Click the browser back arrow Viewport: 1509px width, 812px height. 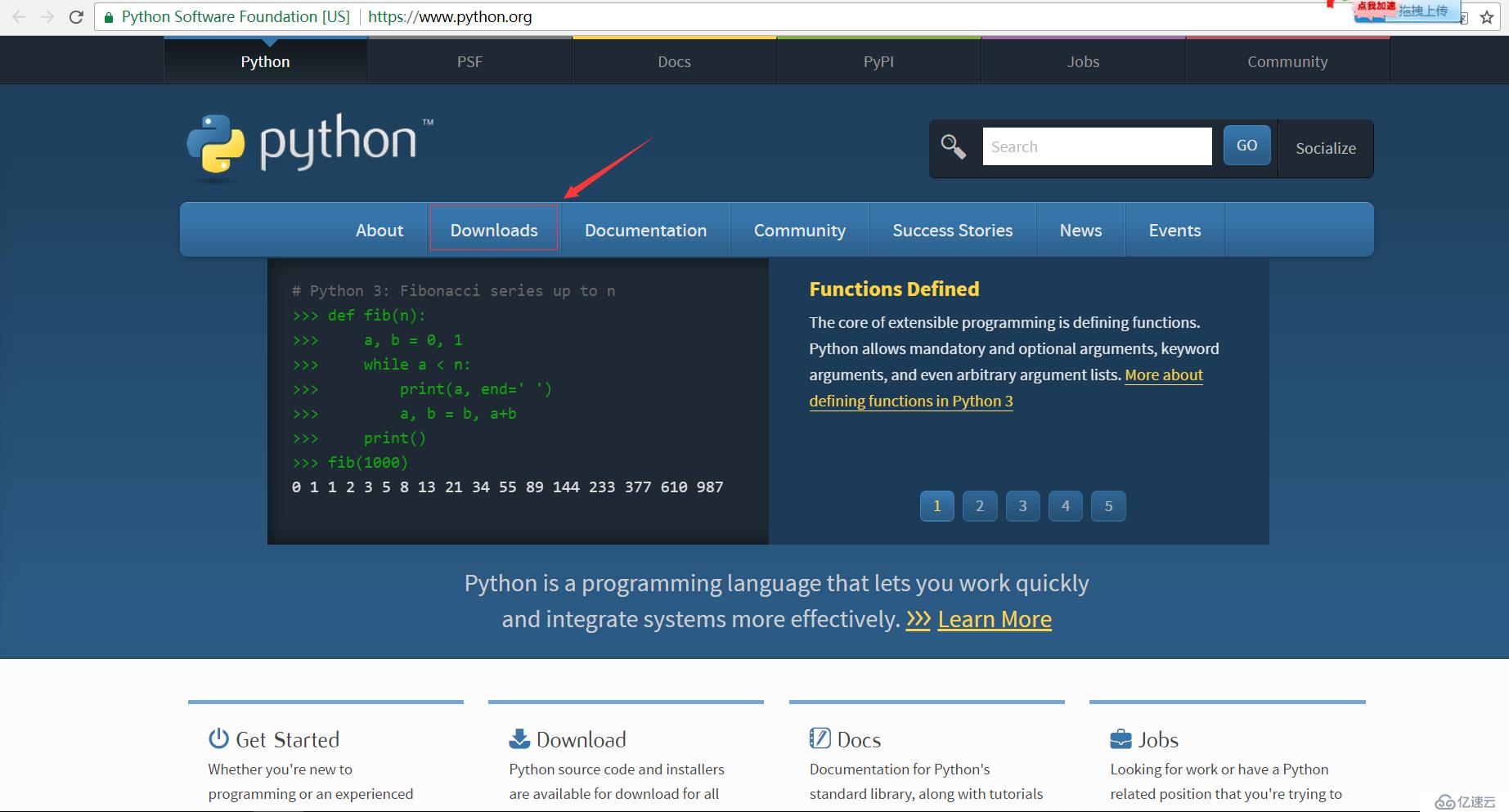19,16
